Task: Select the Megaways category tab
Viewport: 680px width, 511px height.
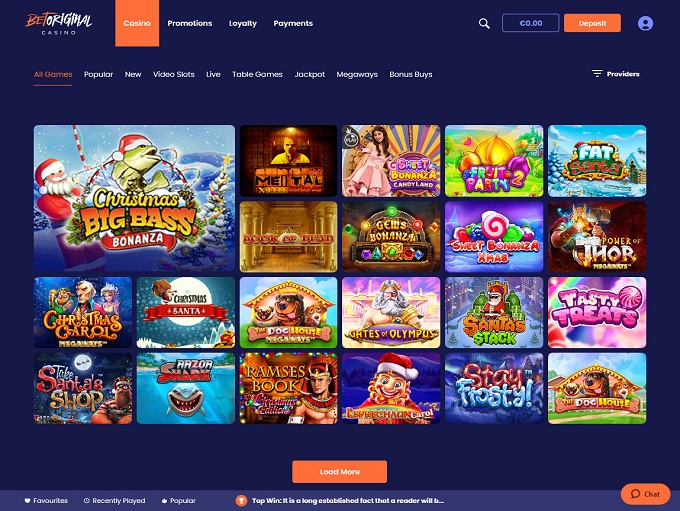Action: (357, 74)
